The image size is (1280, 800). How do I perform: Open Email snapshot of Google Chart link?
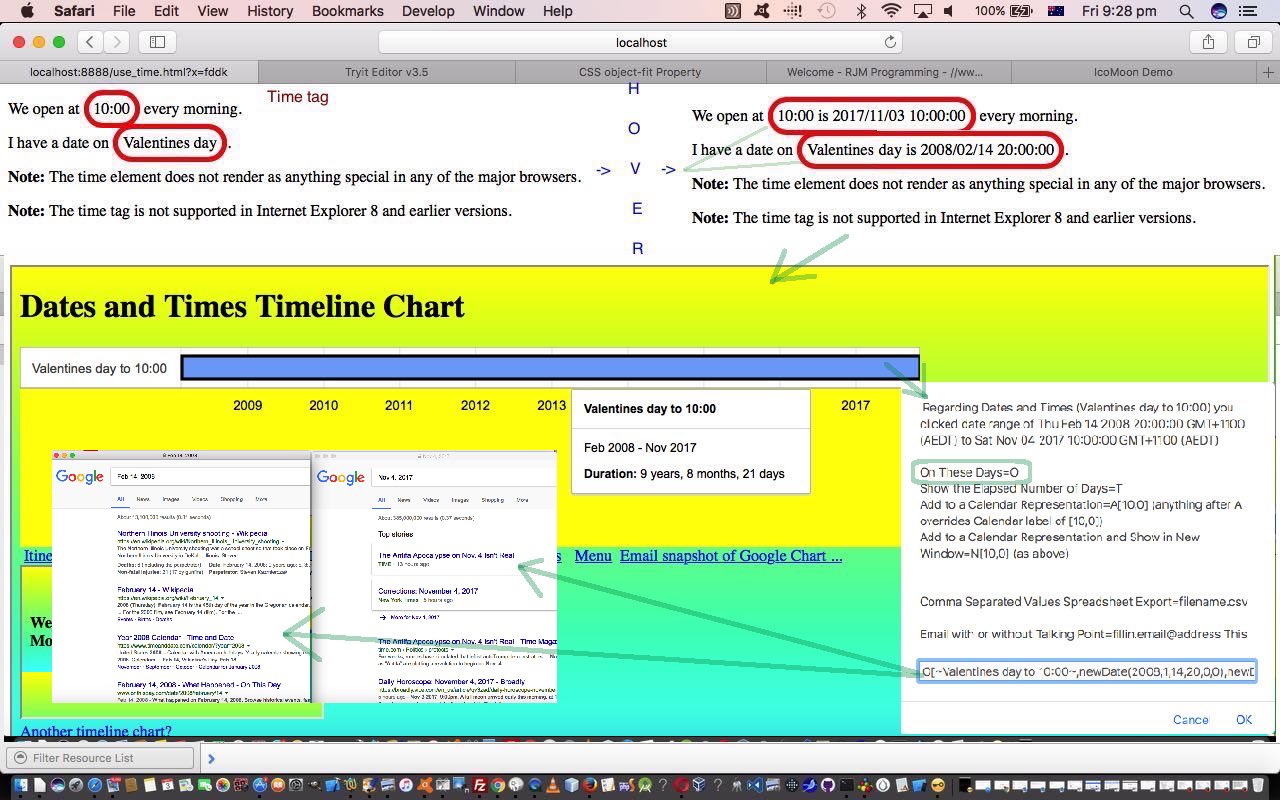pos(731,555)
